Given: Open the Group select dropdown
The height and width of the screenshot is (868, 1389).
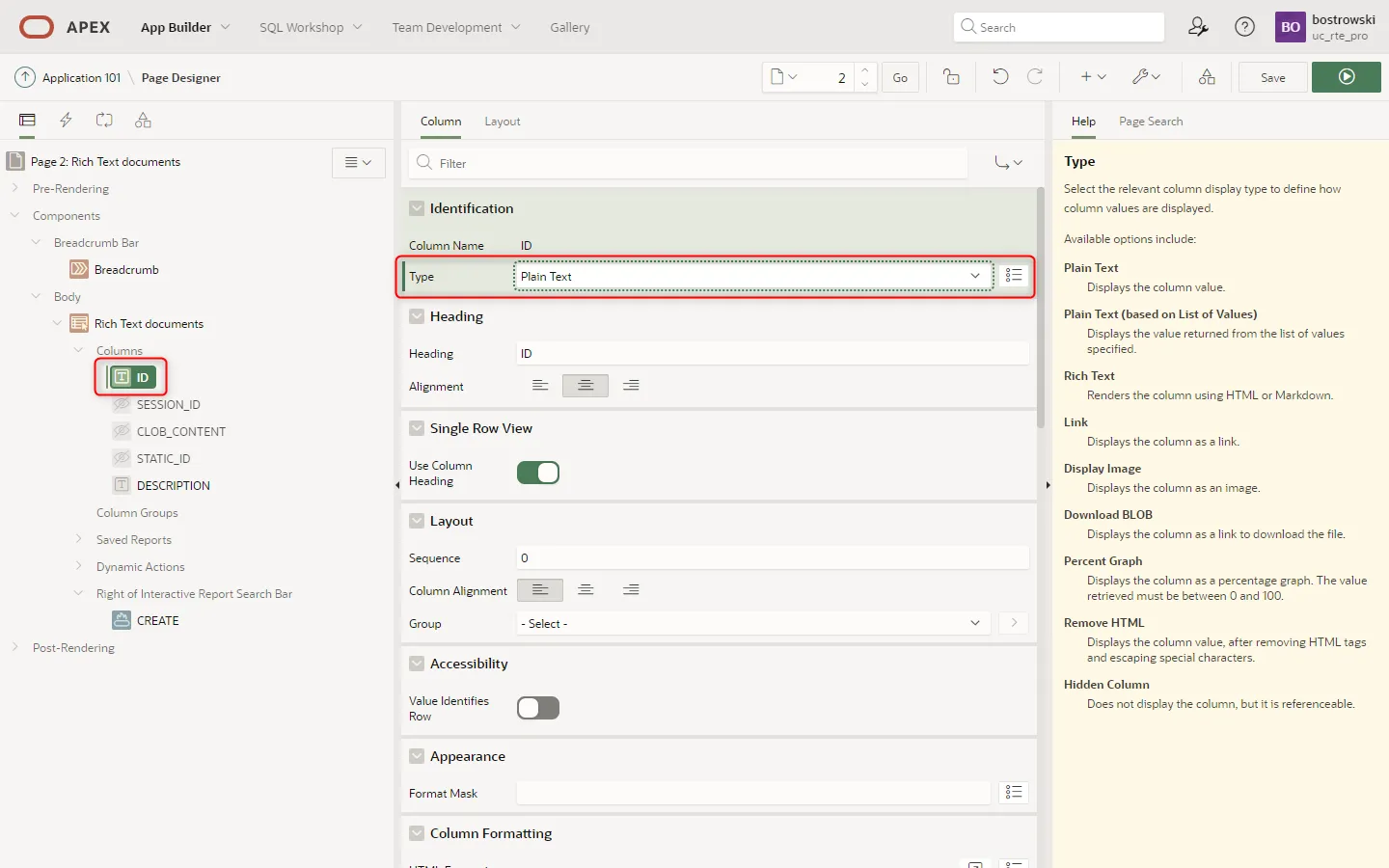Looking at the screenshot, I should 751,624.
